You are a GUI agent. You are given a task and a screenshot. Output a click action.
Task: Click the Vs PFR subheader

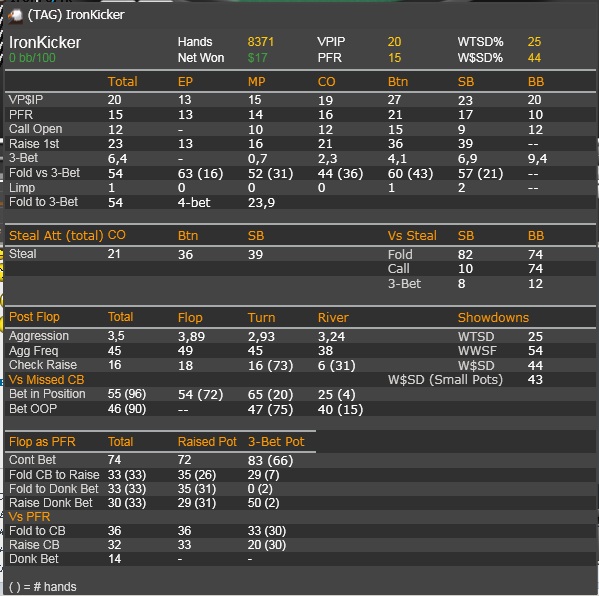point(29,517)
